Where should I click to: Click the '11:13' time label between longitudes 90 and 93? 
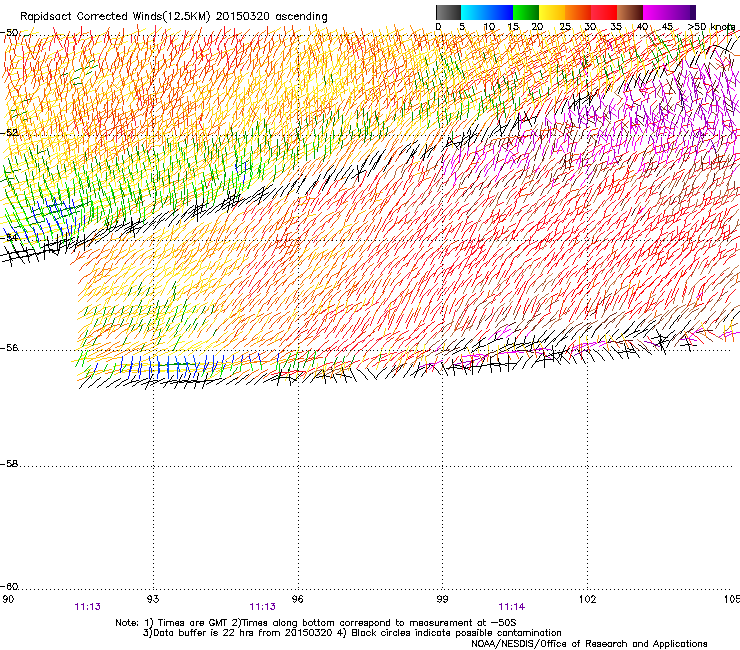(87, 607)
